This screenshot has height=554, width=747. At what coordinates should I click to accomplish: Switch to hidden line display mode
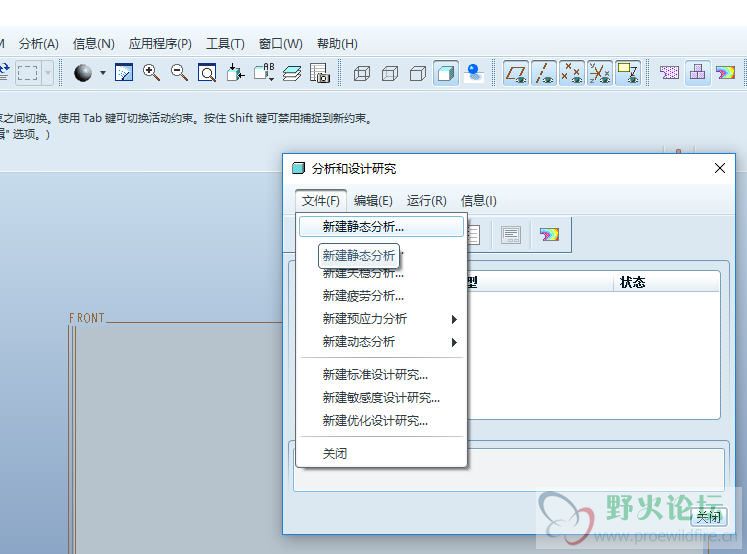pyautogui.click(x=390, y=73)
